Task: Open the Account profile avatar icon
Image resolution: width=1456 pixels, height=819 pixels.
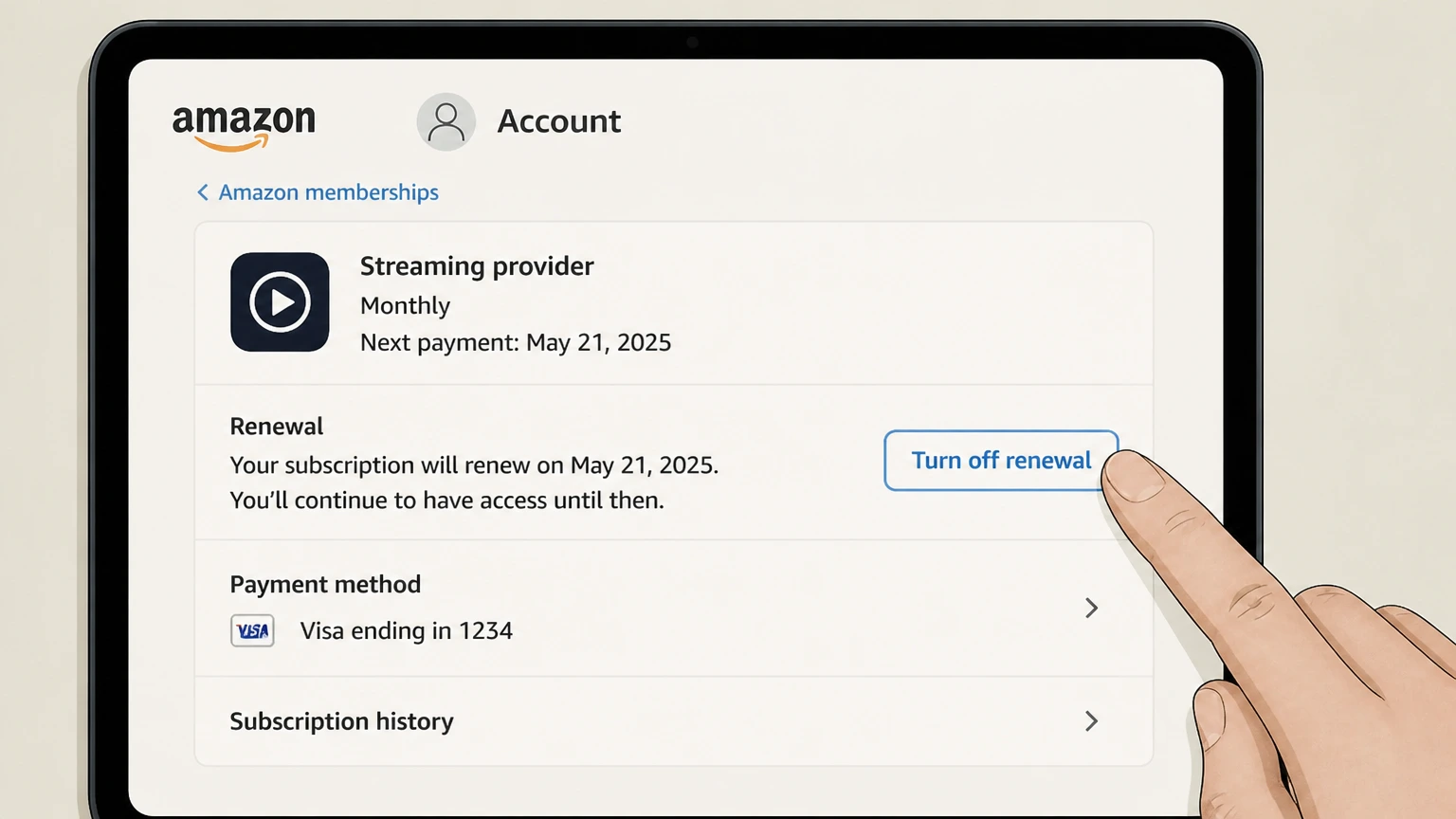Action: click(446, 121)
